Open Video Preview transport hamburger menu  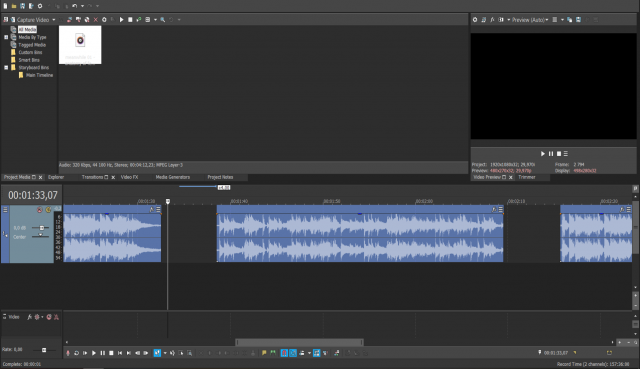coord(566,153)
